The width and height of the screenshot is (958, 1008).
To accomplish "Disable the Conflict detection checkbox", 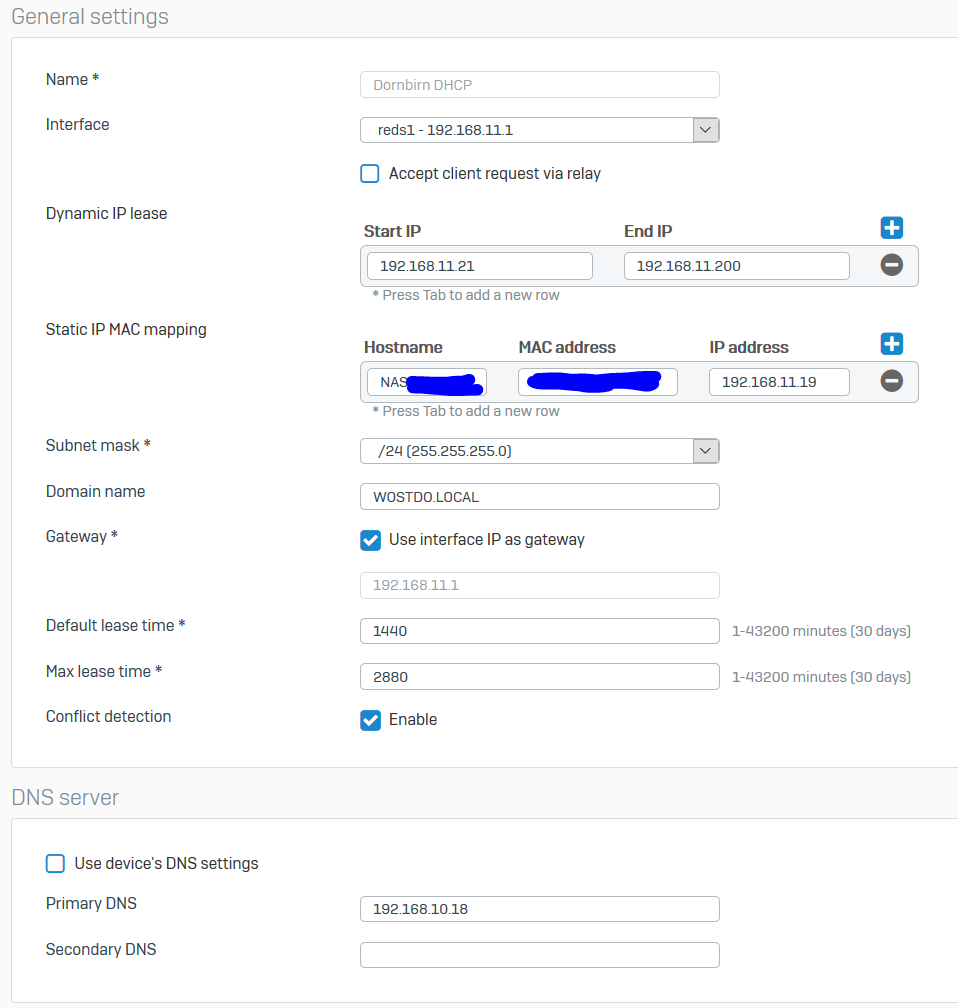I will 370,720.
